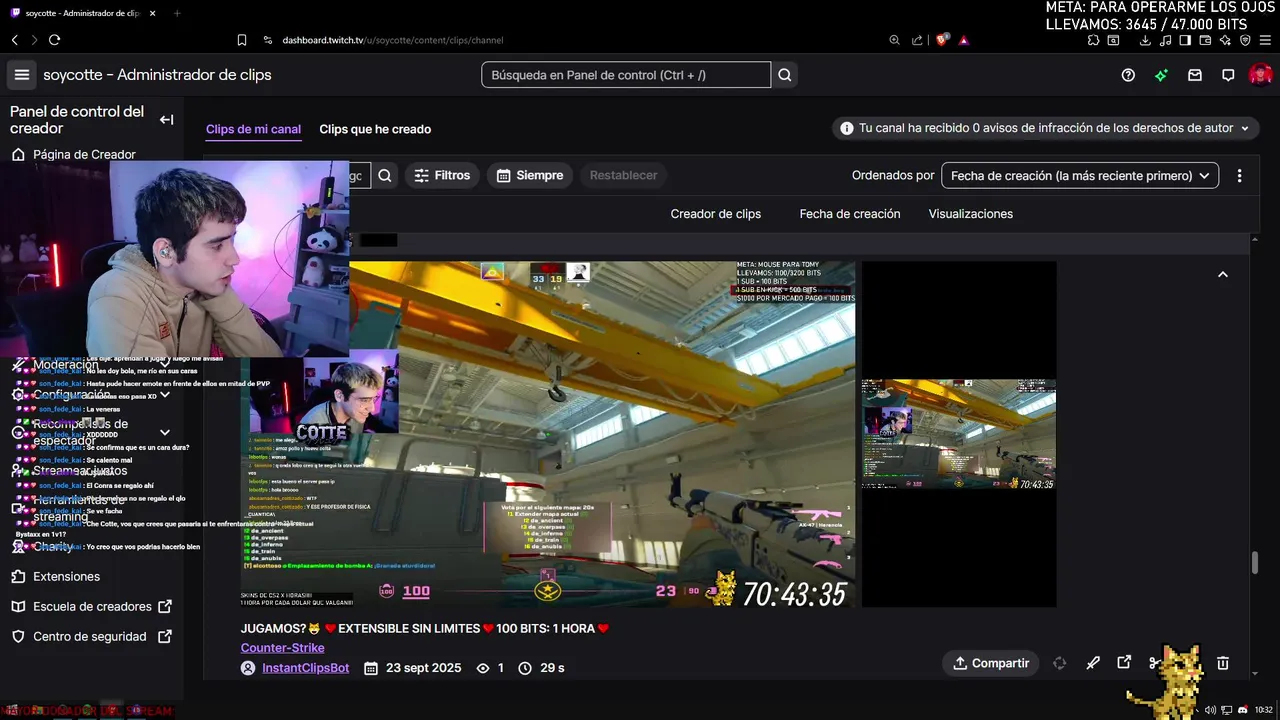Click the green sparkle icon
The width and height of the screenshot is (1280, 720).
click(x=1161, y=75)
